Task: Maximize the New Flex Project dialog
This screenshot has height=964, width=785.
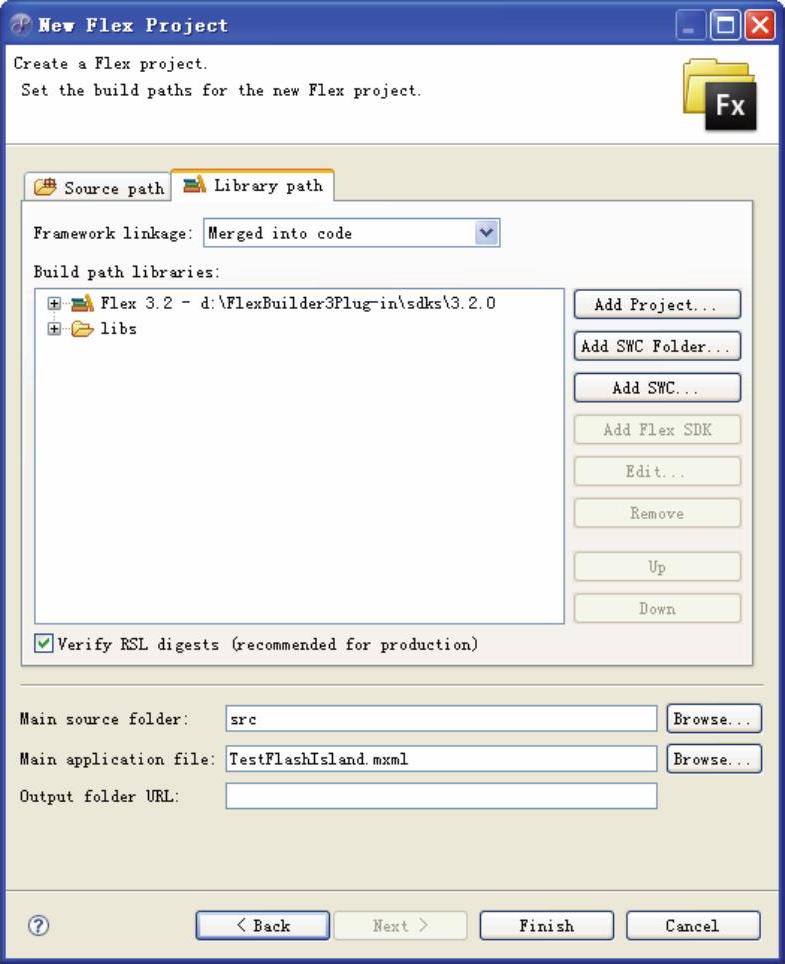Action: pyautogui.click(x=725, y=25)
